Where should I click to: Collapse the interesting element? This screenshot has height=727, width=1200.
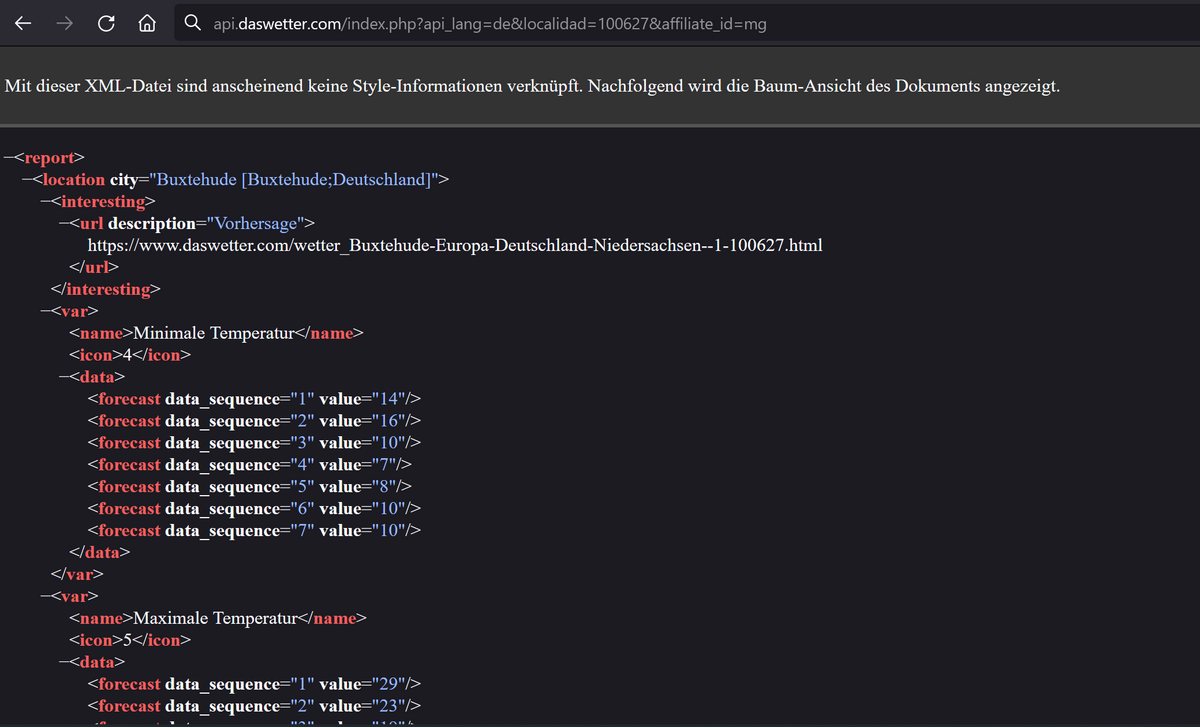point(45,202)
